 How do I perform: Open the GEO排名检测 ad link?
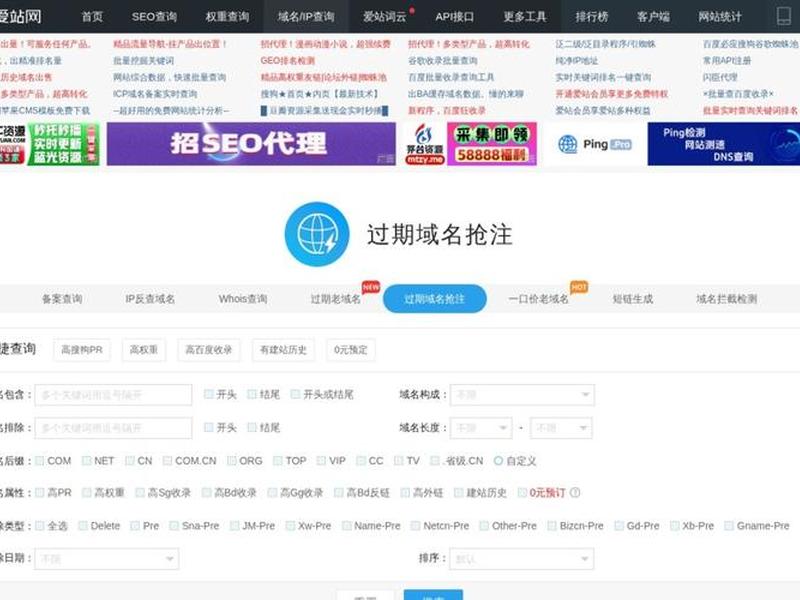pyautogui.click(x=288, y=61)
